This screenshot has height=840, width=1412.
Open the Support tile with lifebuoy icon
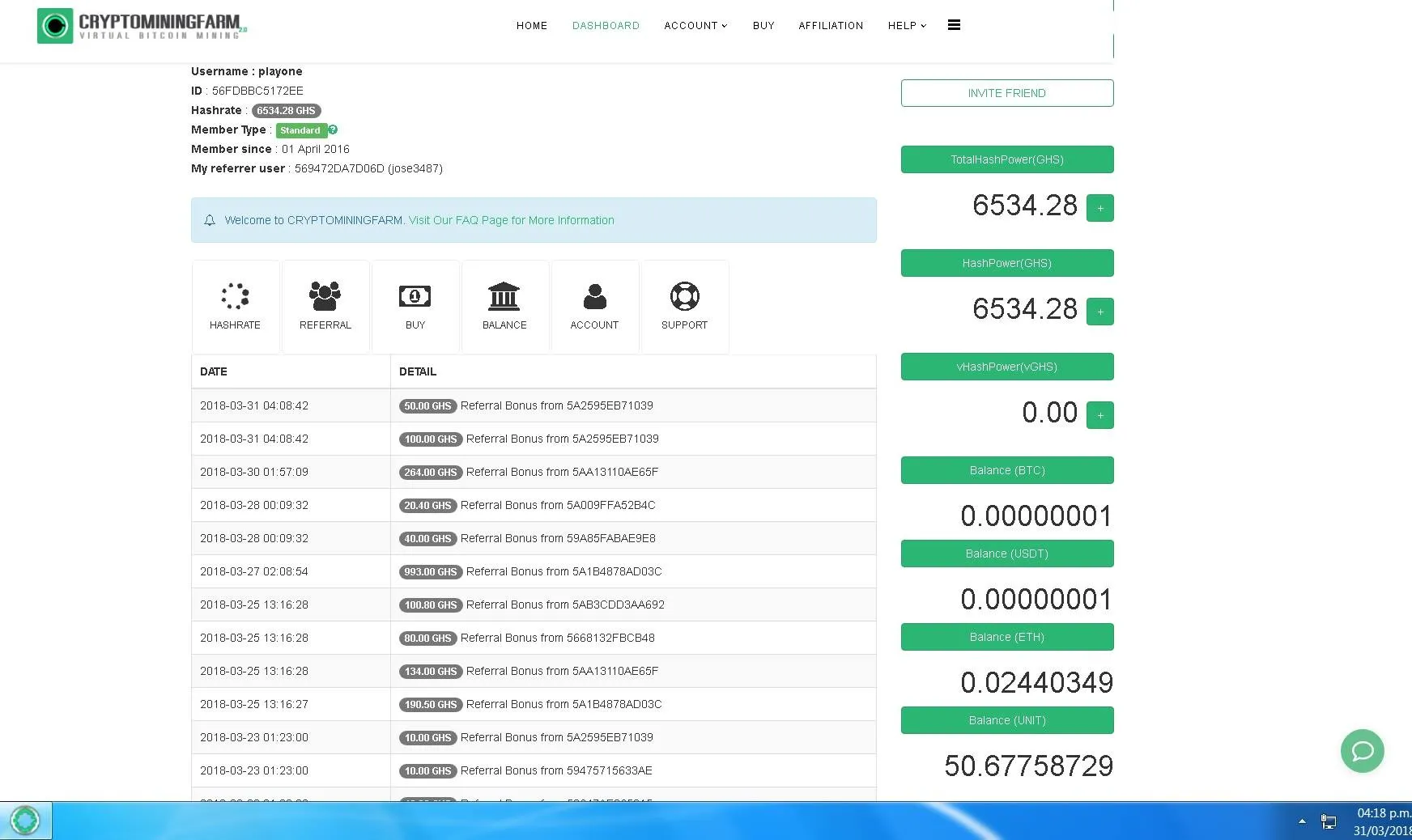click(684, 307)
